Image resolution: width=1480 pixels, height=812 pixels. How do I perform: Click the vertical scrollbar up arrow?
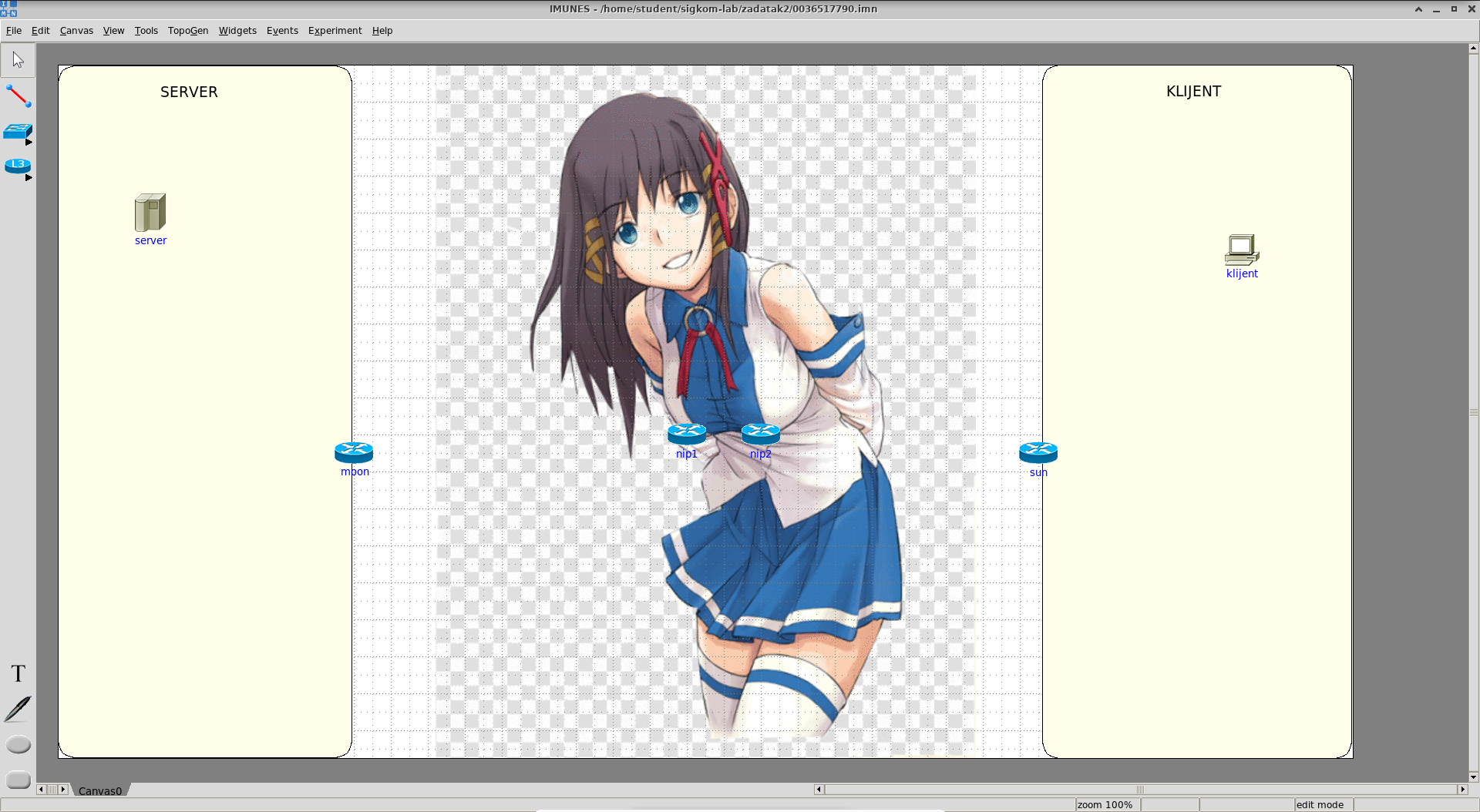(x=1473, y=48)
